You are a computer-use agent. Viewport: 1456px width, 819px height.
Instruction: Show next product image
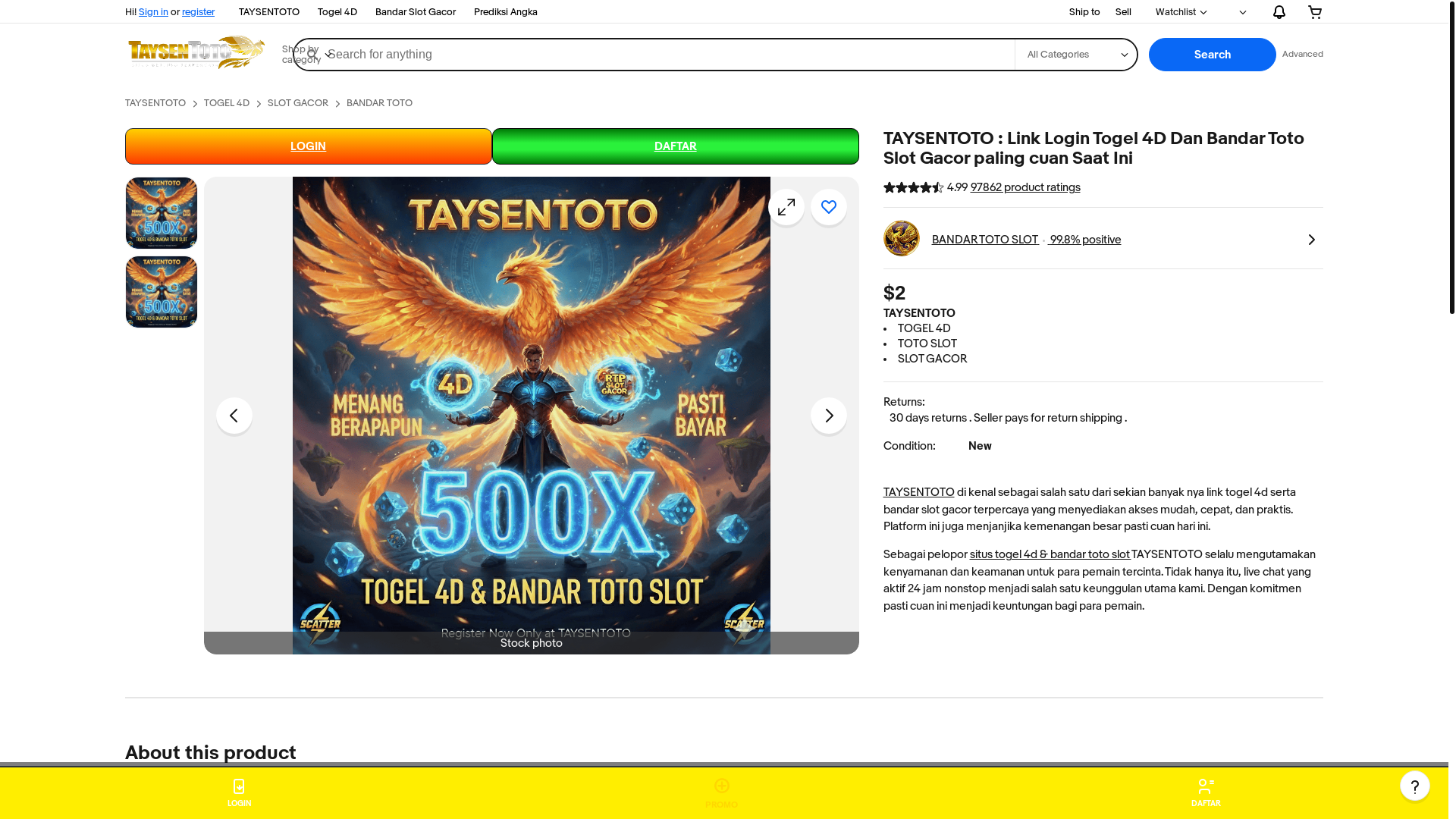(829, 416)
